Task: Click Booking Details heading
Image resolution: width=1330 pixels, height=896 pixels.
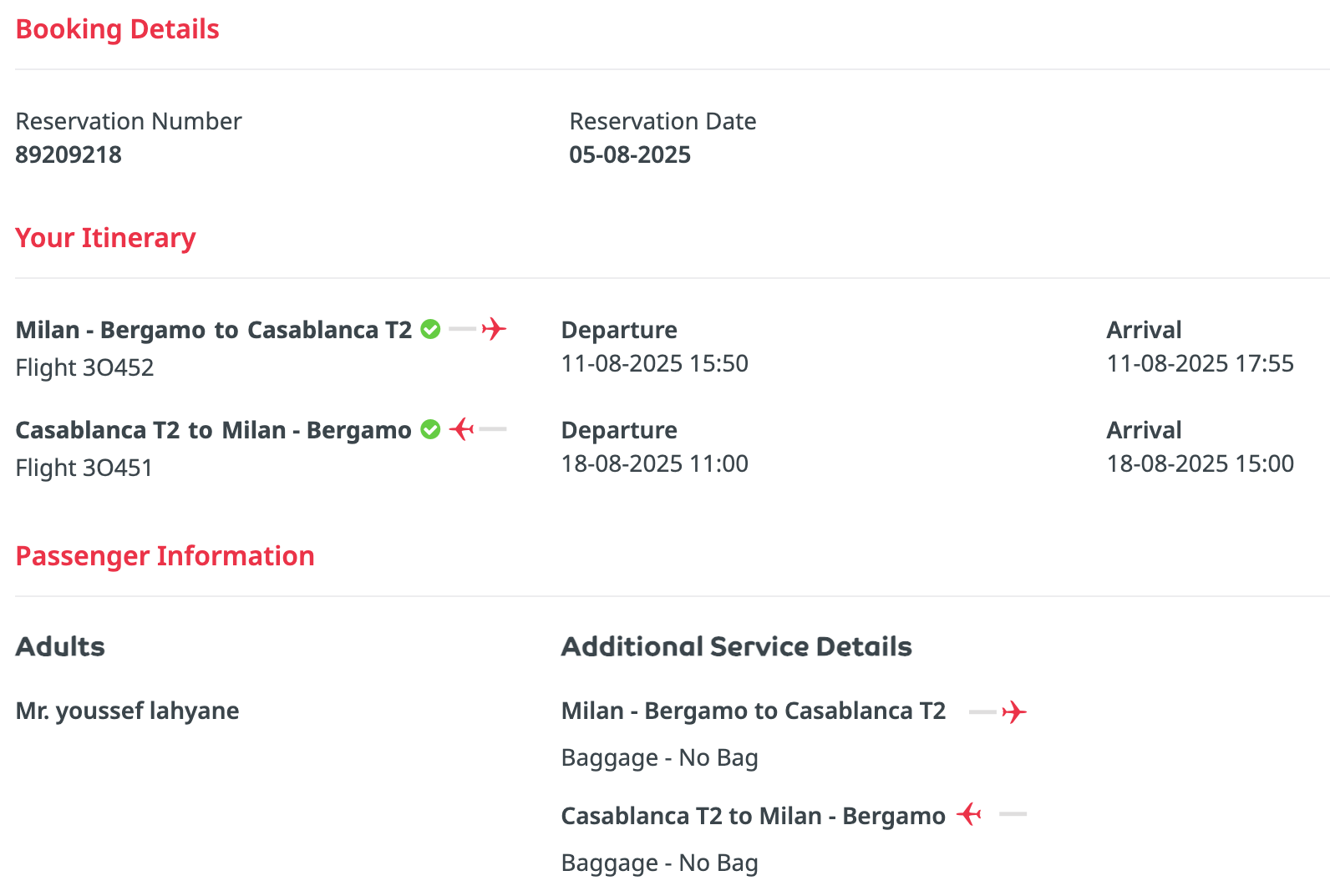Action: pos(118,29)
